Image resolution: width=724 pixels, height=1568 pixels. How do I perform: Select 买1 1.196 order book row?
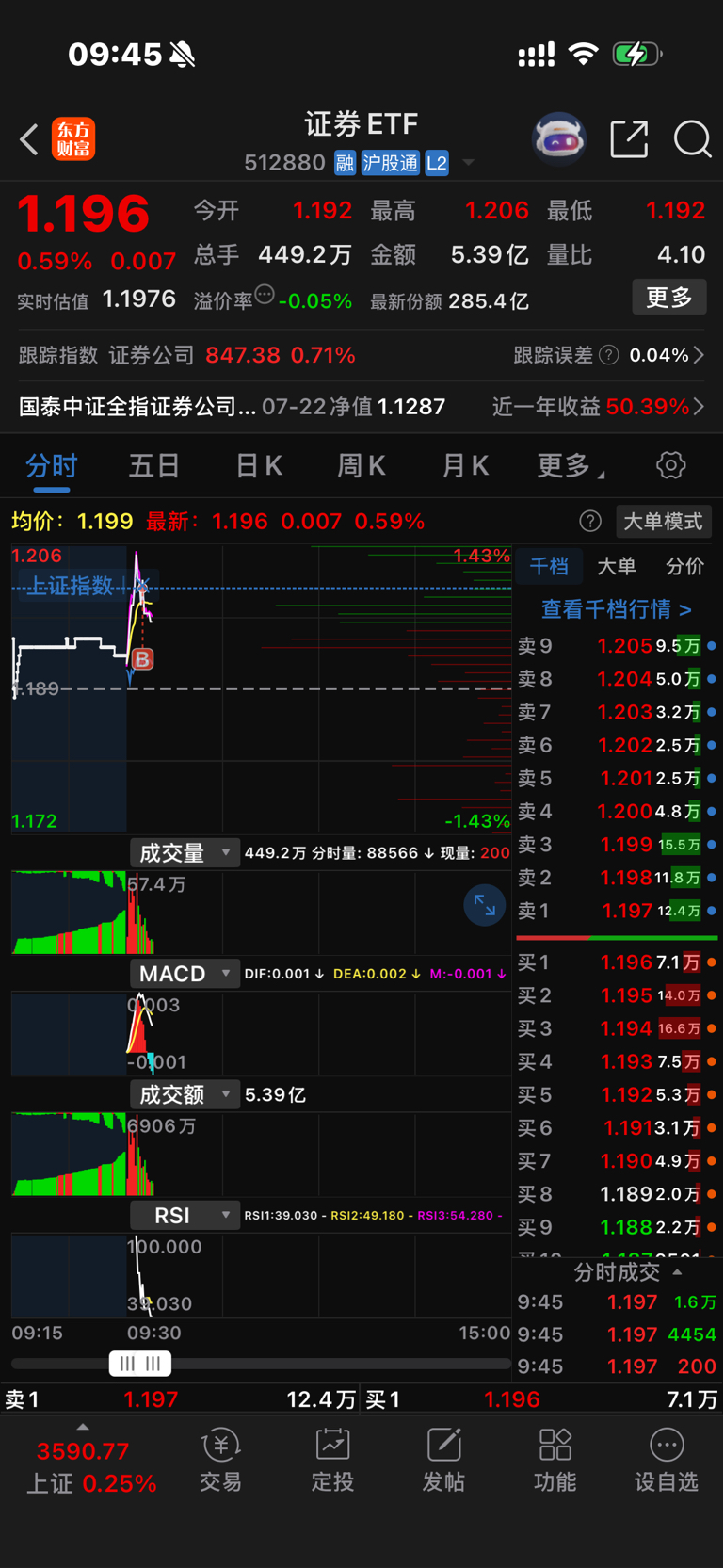click(617, 962)
